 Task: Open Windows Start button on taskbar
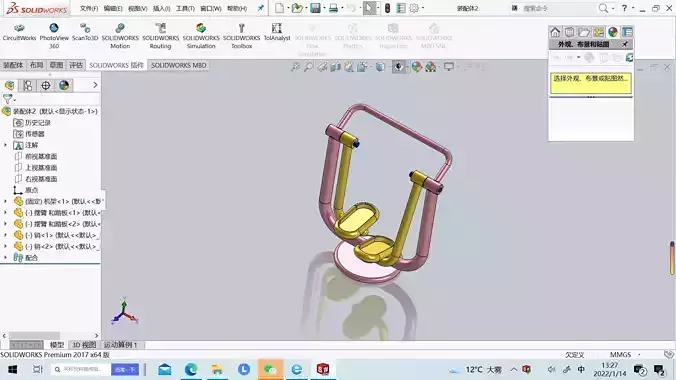point(12,369)
